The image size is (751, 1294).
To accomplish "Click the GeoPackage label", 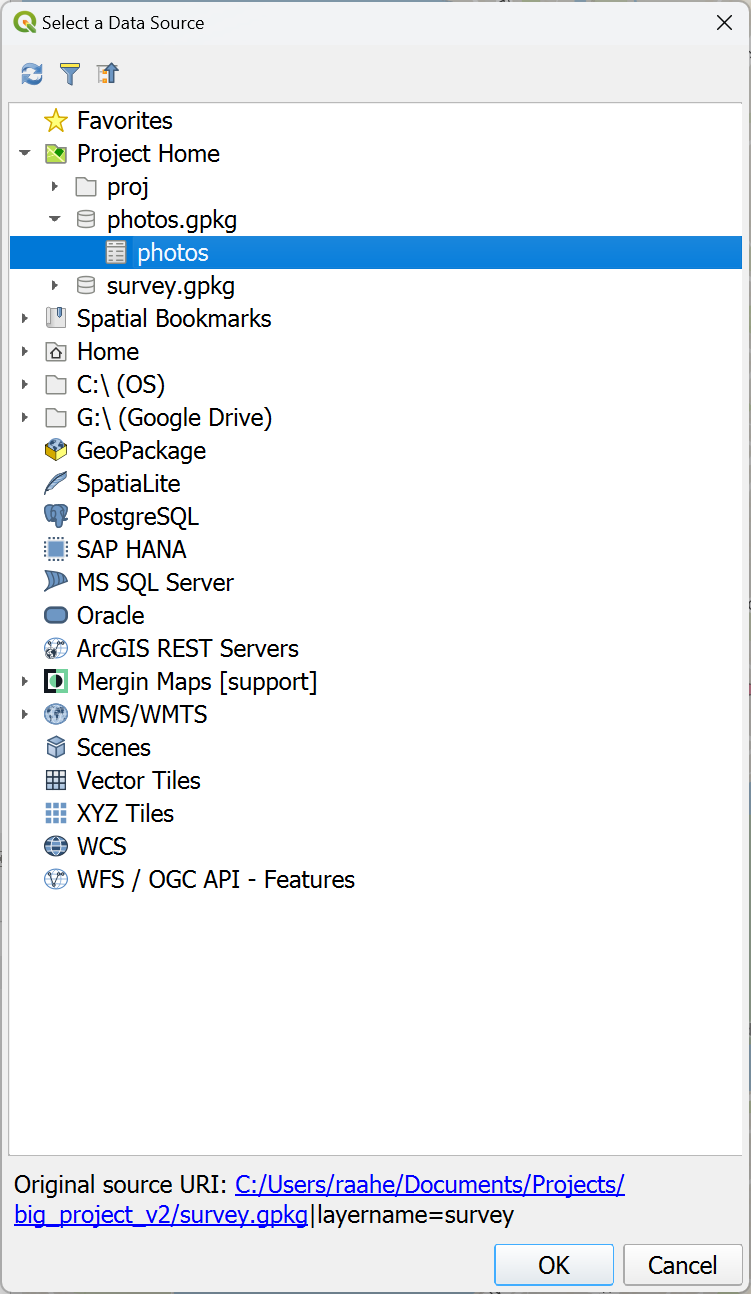I will (x=141, y=451).
